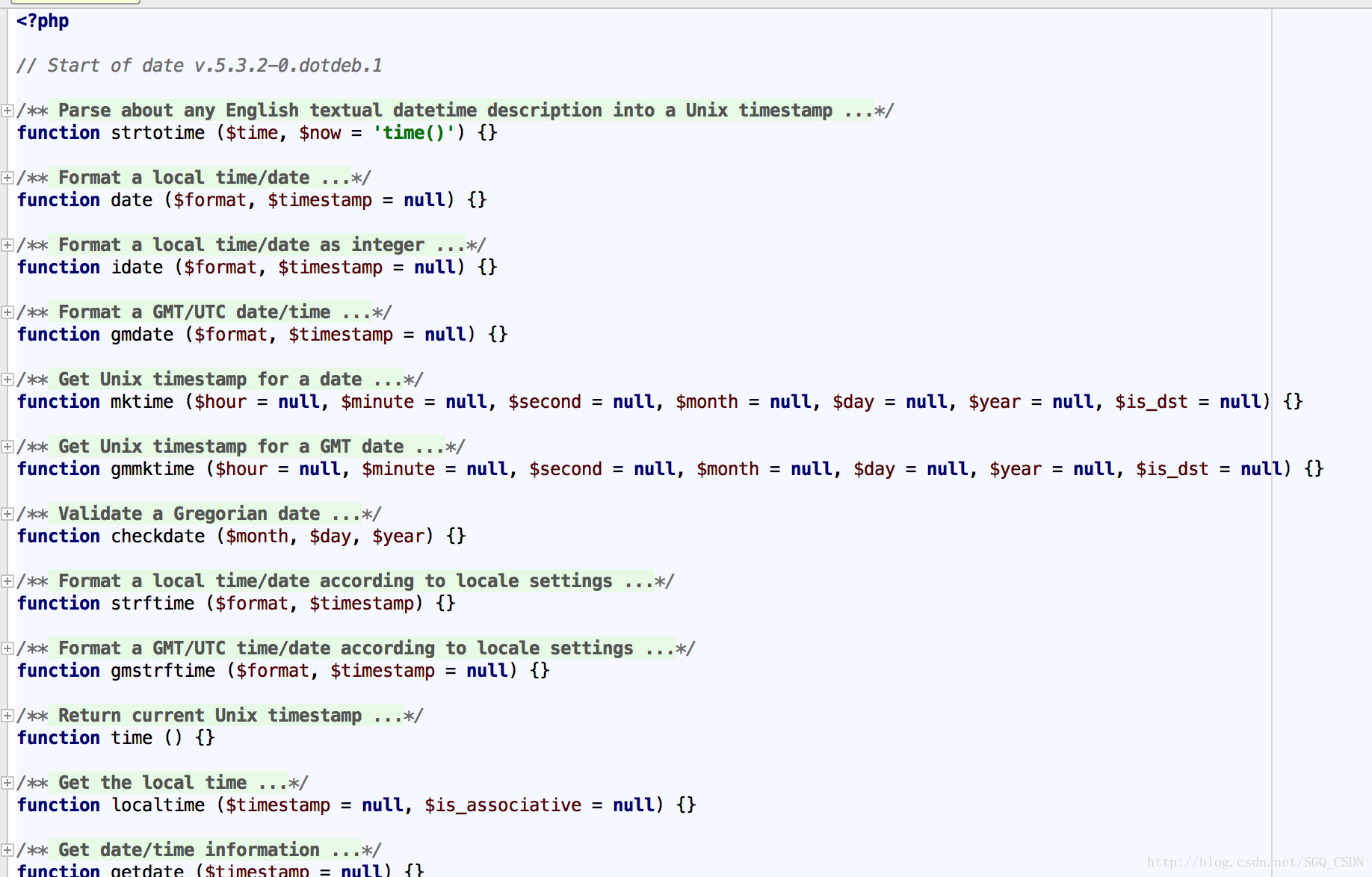This screenshot has height=877, width=1372.
Task: Click the $year parameter in gmmktime
Action: 1016,469
